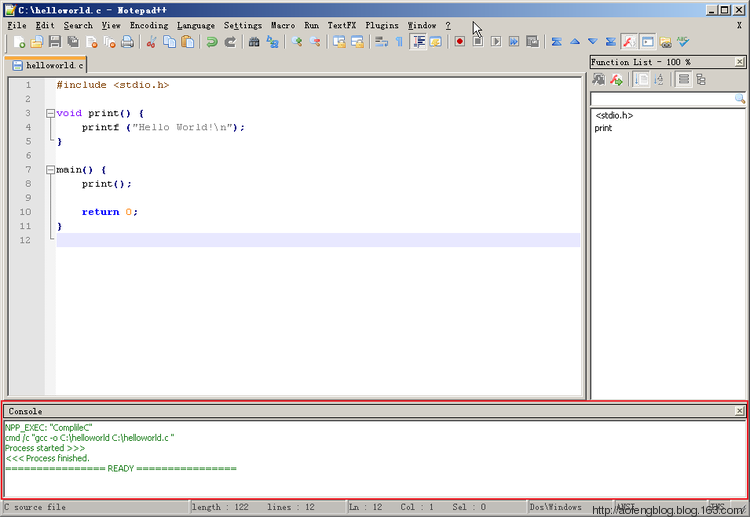Close the Console panel
This screenshot has width=750, height=517.
point(739,411)
